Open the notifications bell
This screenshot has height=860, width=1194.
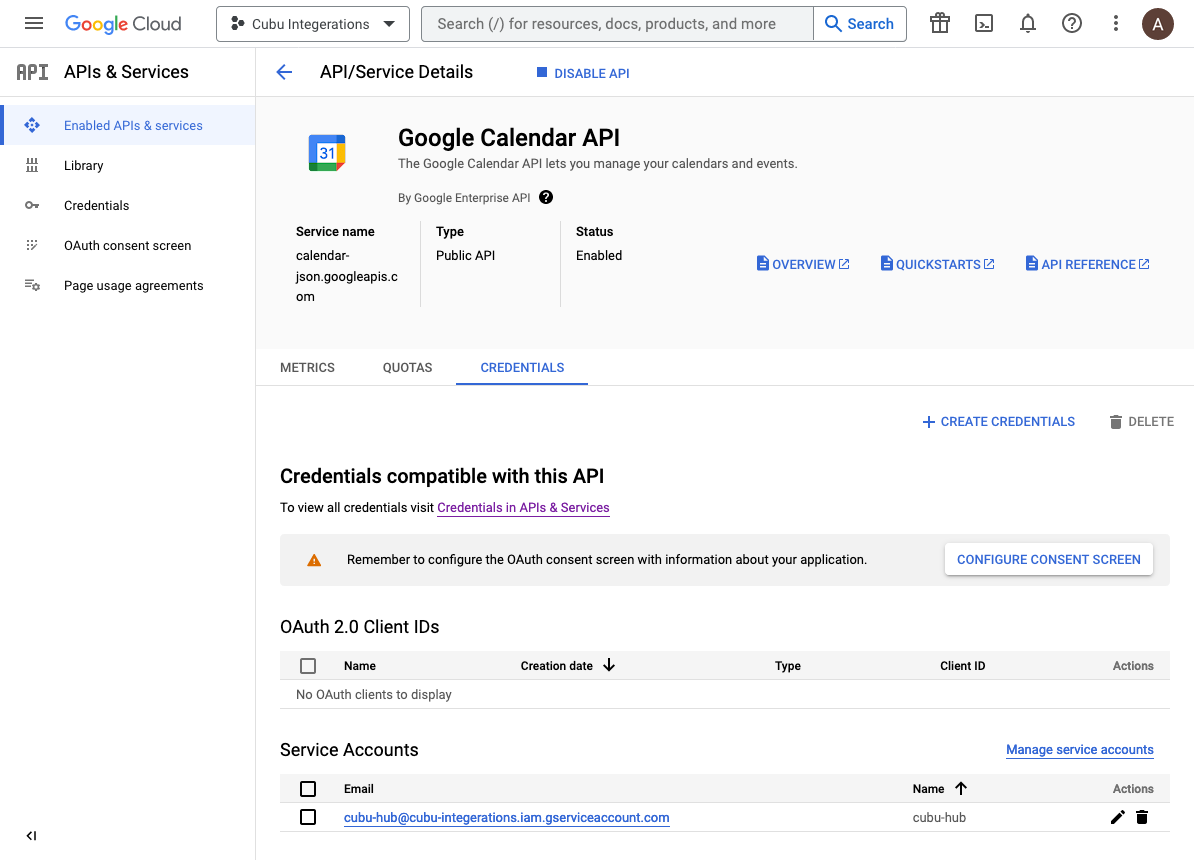1028,24
